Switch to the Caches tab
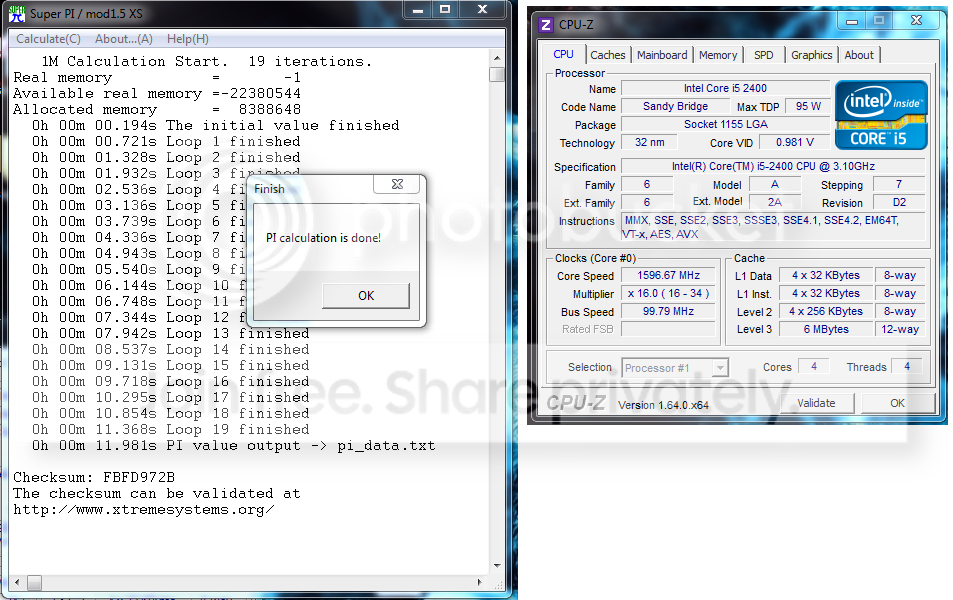953x600 pixels. (608, 55)
